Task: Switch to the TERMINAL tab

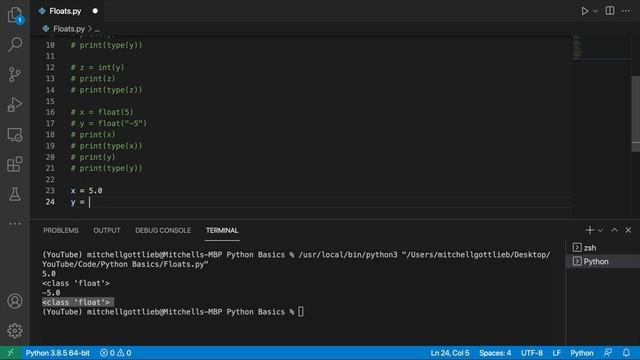Action: pyautogui.click(x=222, y=231)
